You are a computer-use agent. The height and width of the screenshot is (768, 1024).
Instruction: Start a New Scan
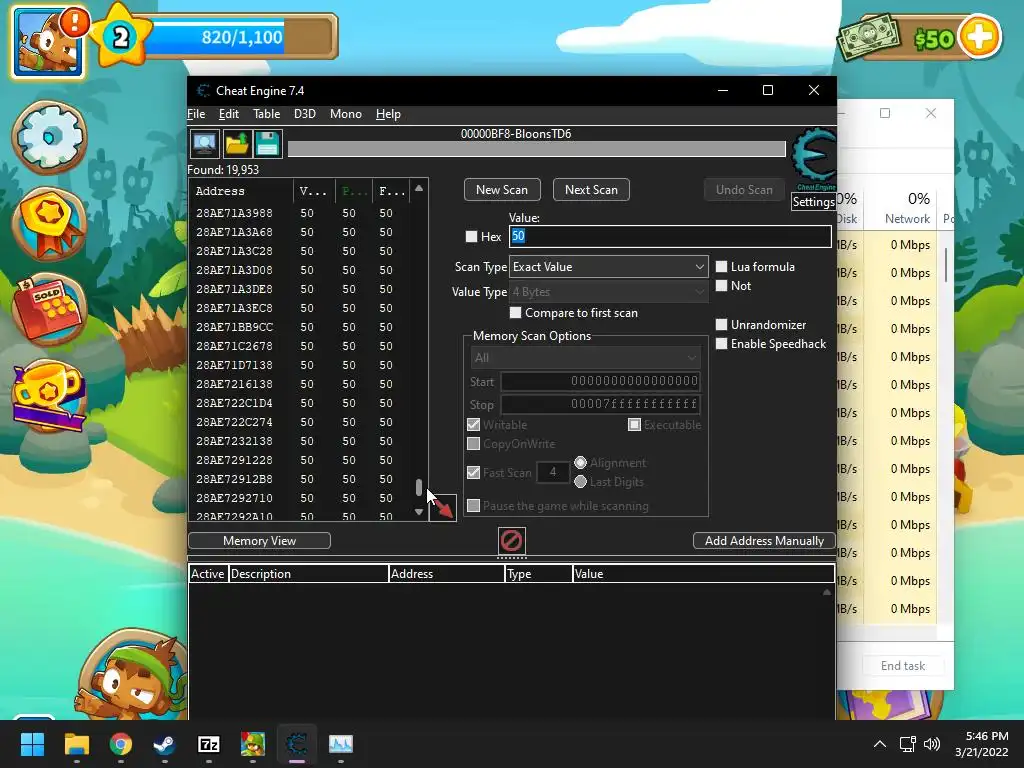(502, 189)
